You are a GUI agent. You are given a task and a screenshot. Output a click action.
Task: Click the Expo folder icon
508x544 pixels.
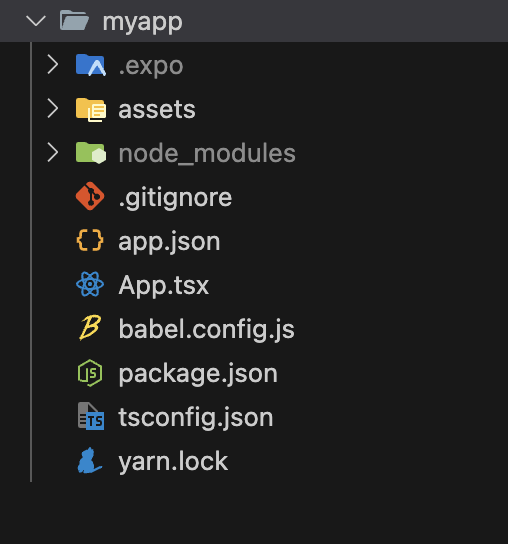tap(91, 65)
